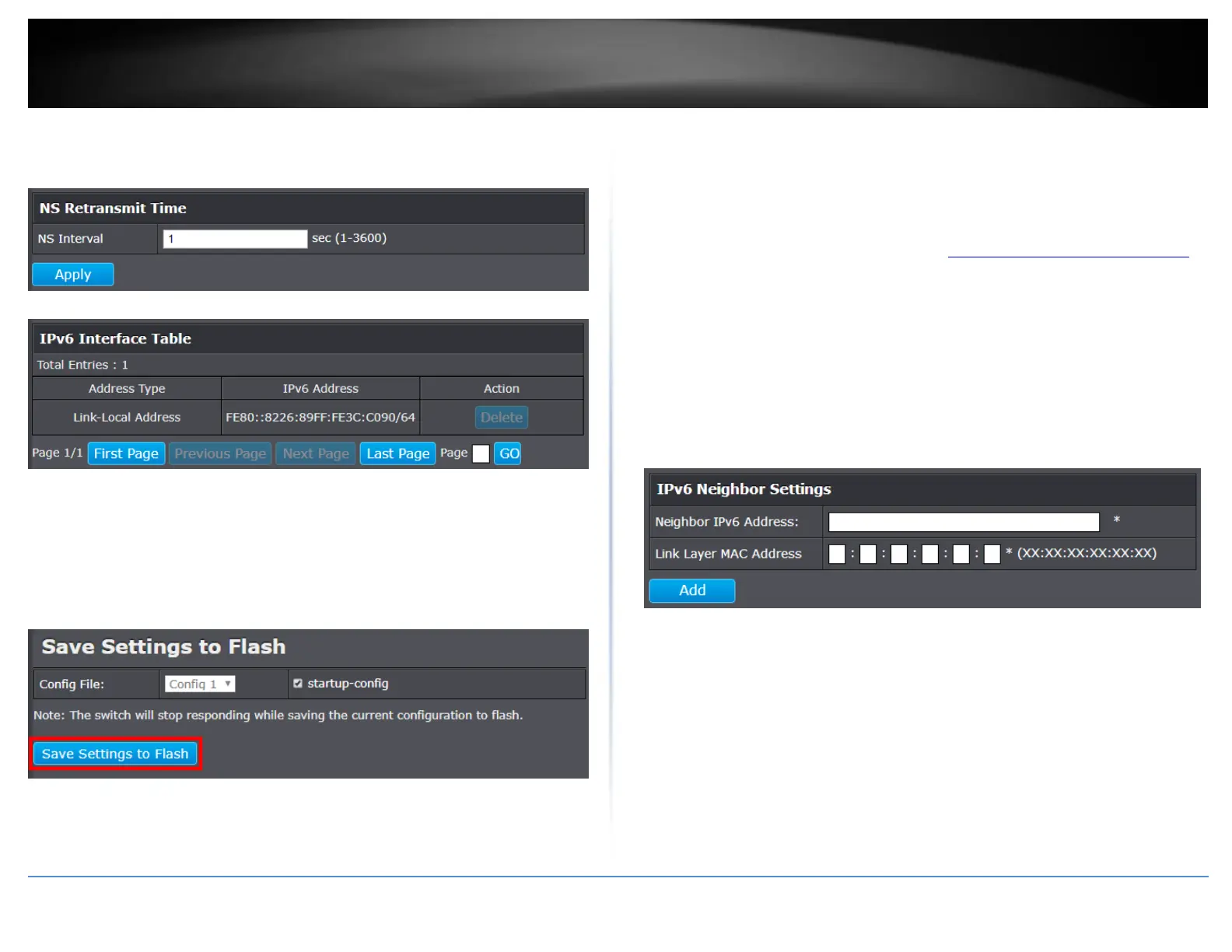Click the Action column header

coord(502,389)
